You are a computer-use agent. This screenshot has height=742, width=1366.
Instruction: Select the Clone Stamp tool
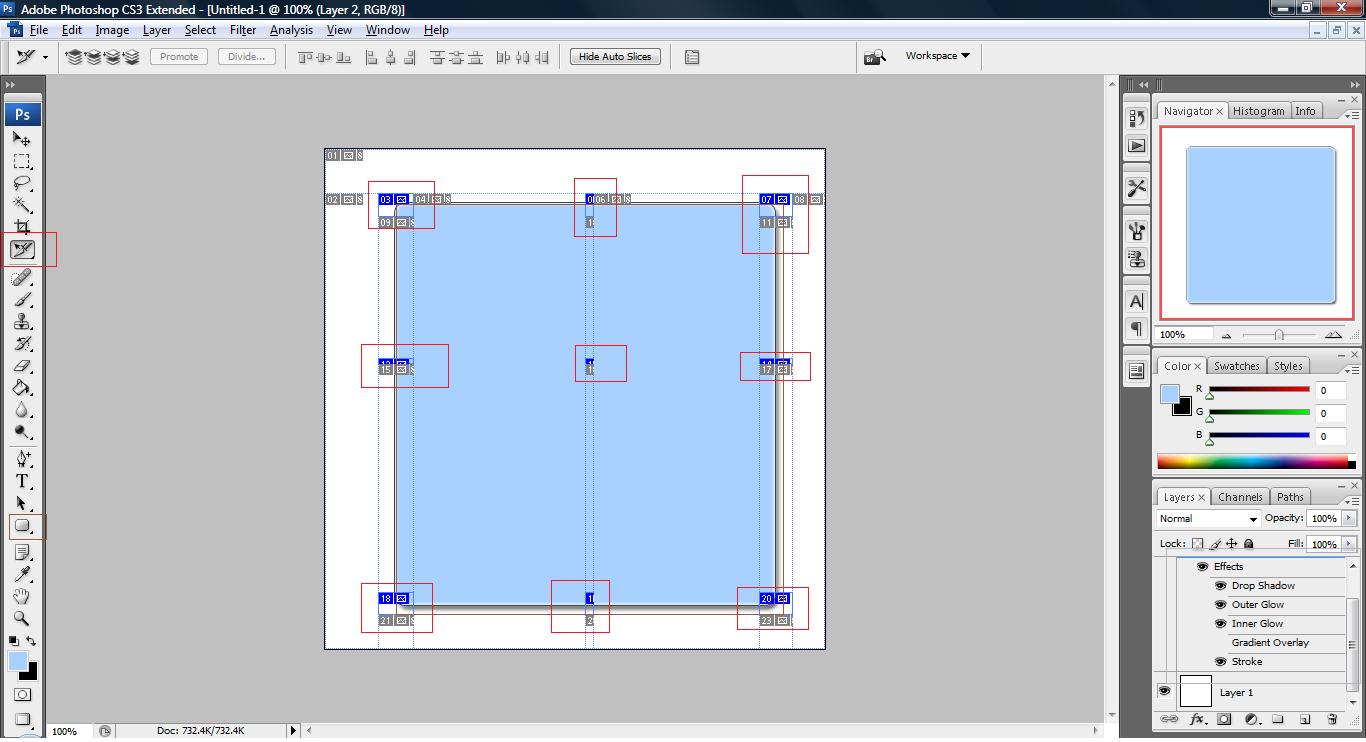pyautogui.click(x=22, y=321)
